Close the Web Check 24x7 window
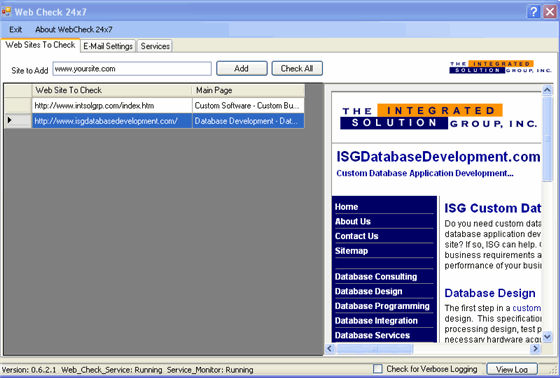560x378 pixels. click(550, 12)
